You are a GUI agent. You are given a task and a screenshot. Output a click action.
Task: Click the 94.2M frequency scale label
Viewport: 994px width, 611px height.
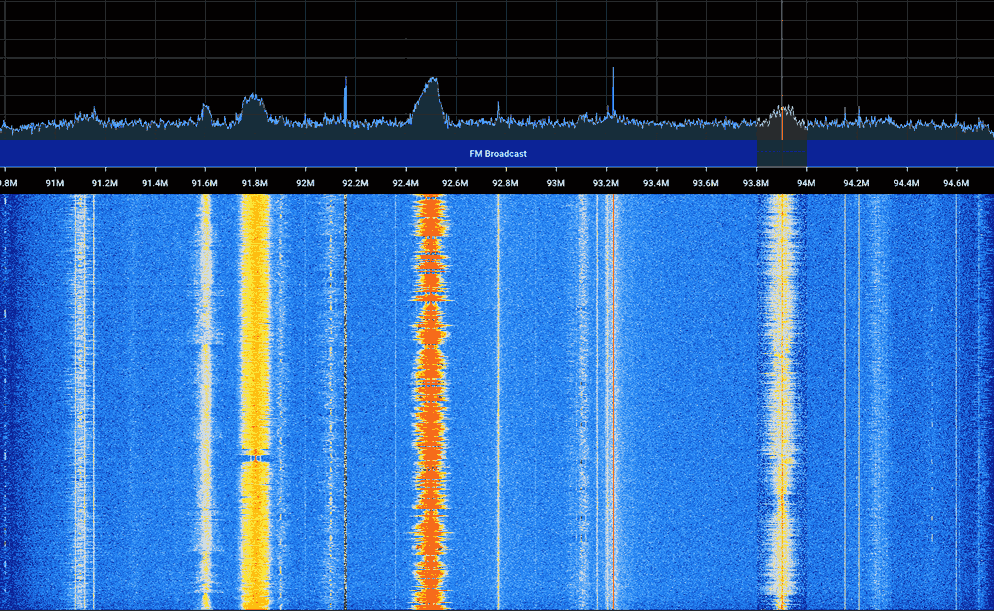point(856,183)
